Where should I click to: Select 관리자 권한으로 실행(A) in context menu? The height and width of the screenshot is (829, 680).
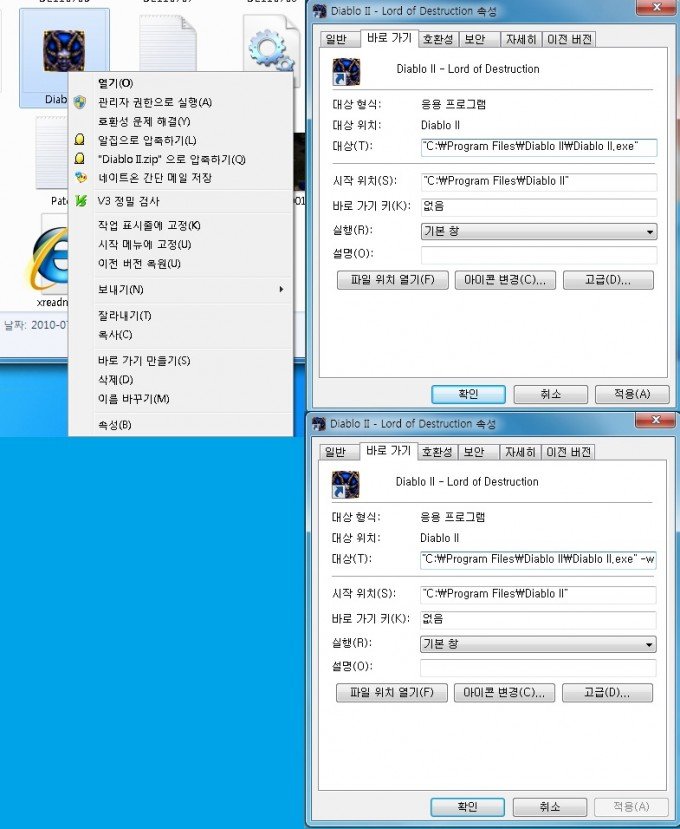[154, 102]
